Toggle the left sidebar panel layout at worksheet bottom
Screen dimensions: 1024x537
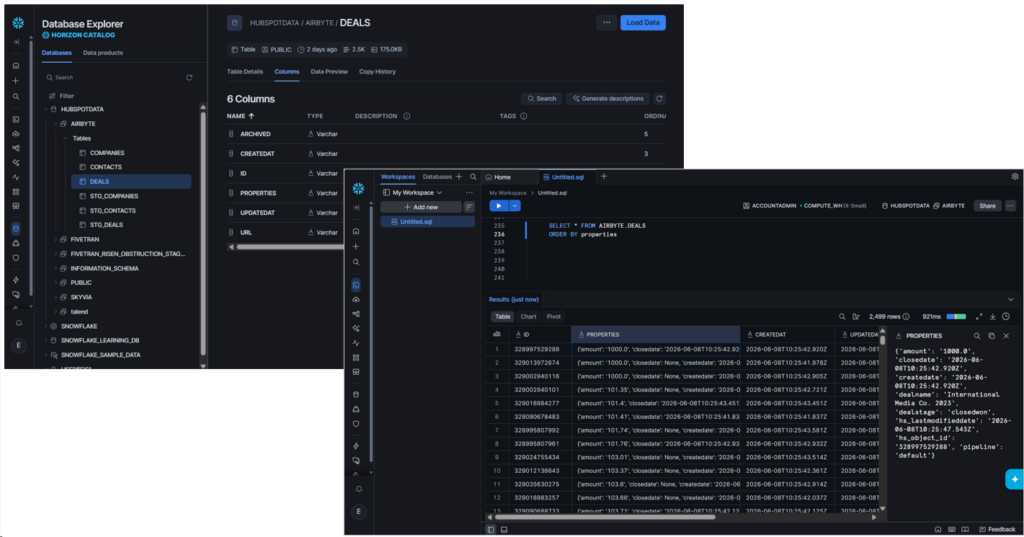491,530
